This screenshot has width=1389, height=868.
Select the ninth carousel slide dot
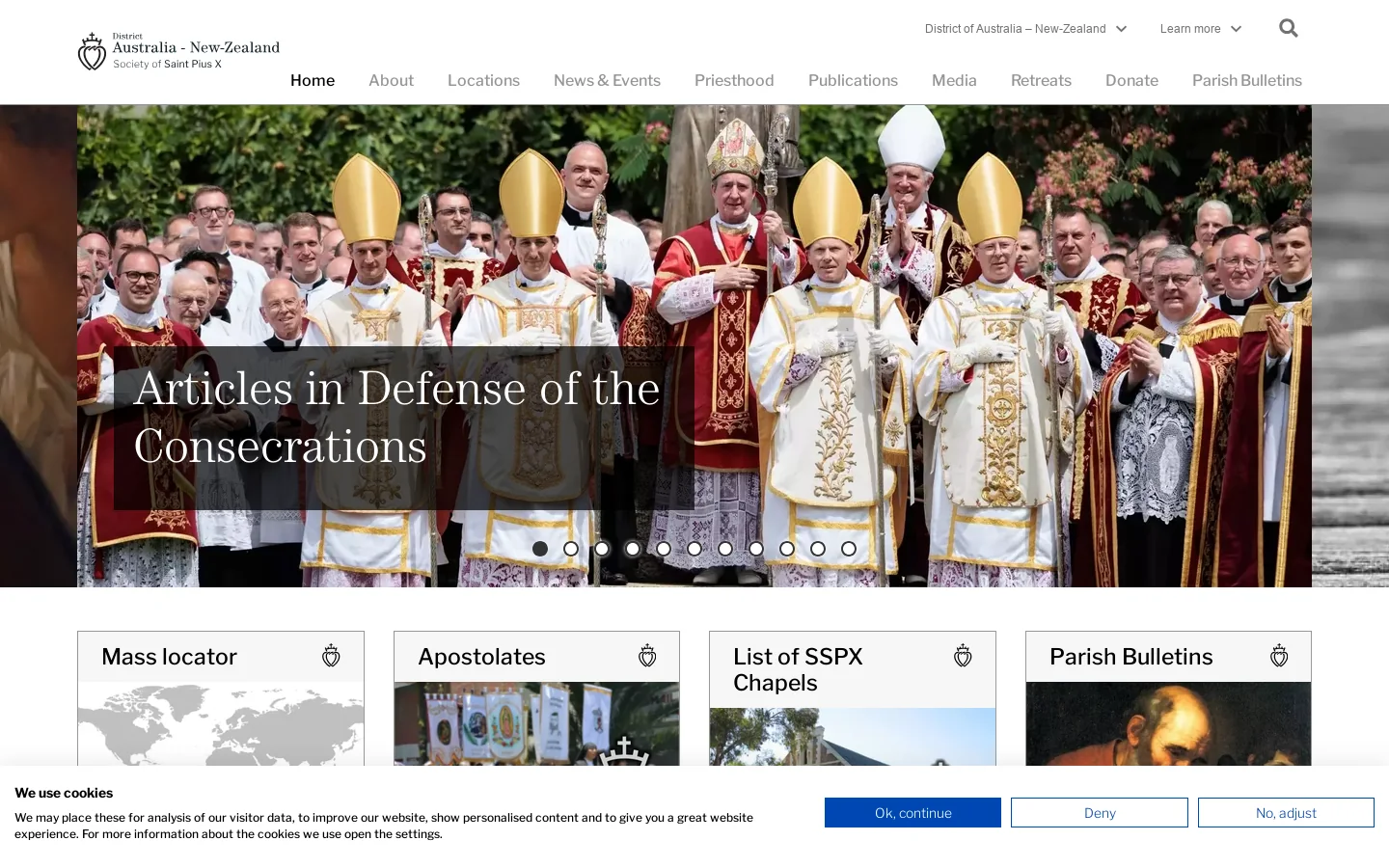click(787, 549)
